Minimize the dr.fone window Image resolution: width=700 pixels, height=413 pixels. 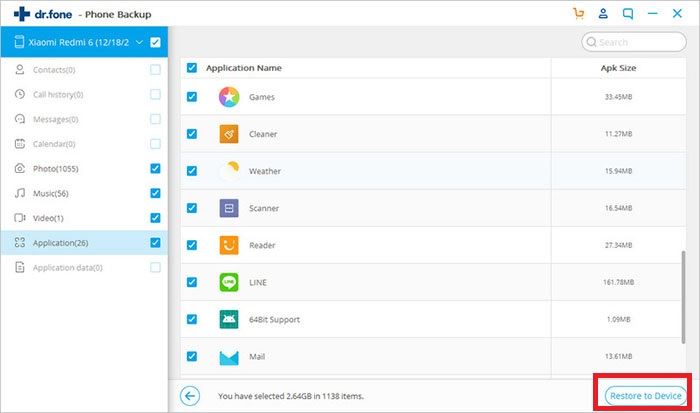tap(653, 14)
